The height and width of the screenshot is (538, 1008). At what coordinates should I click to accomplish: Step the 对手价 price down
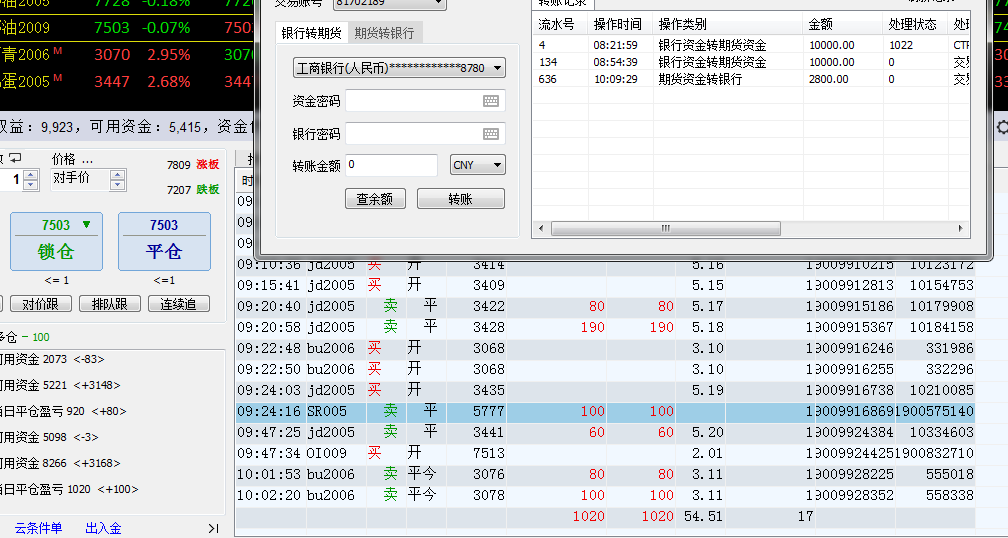[117, 185]
